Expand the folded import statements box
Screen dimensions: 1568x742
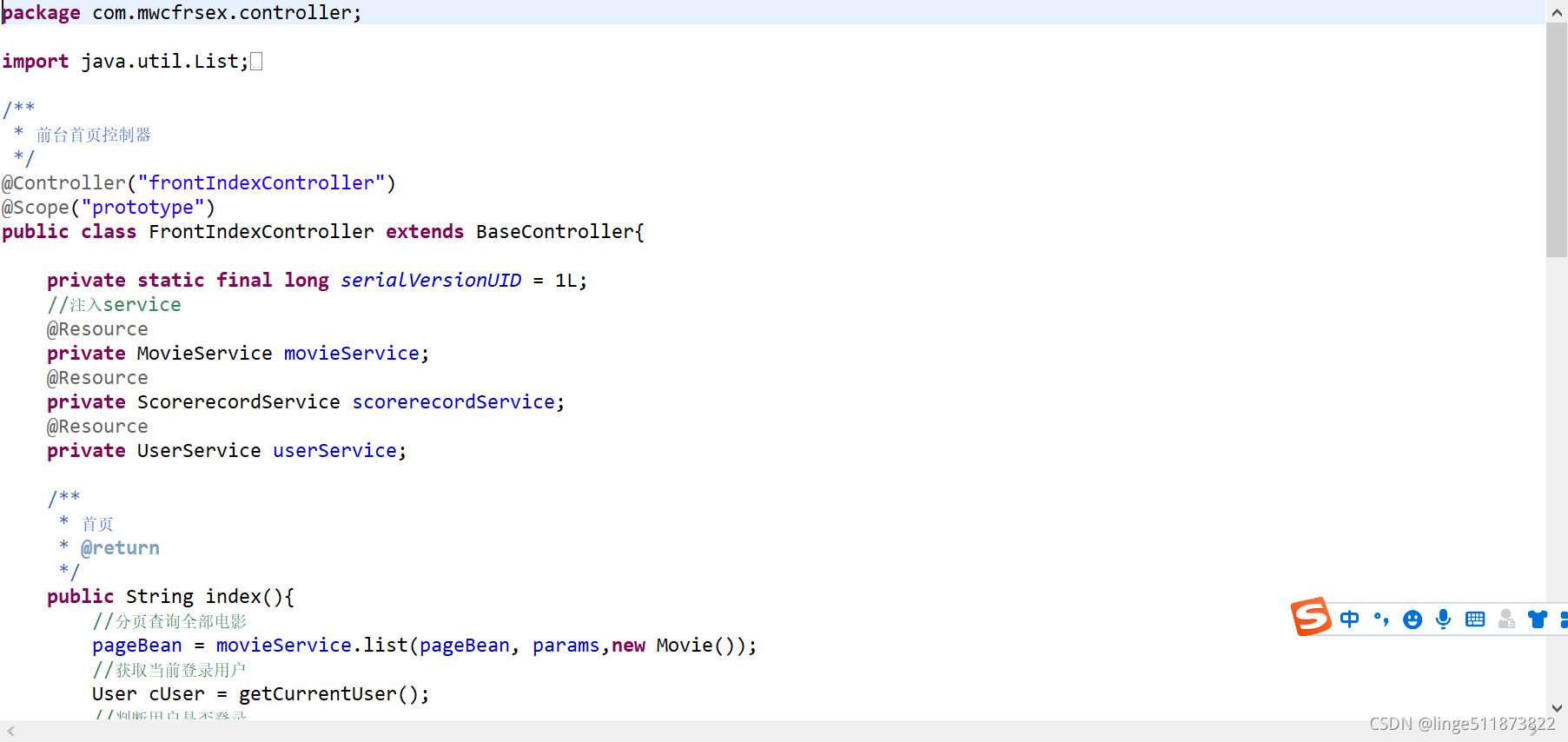click(256, 62)
